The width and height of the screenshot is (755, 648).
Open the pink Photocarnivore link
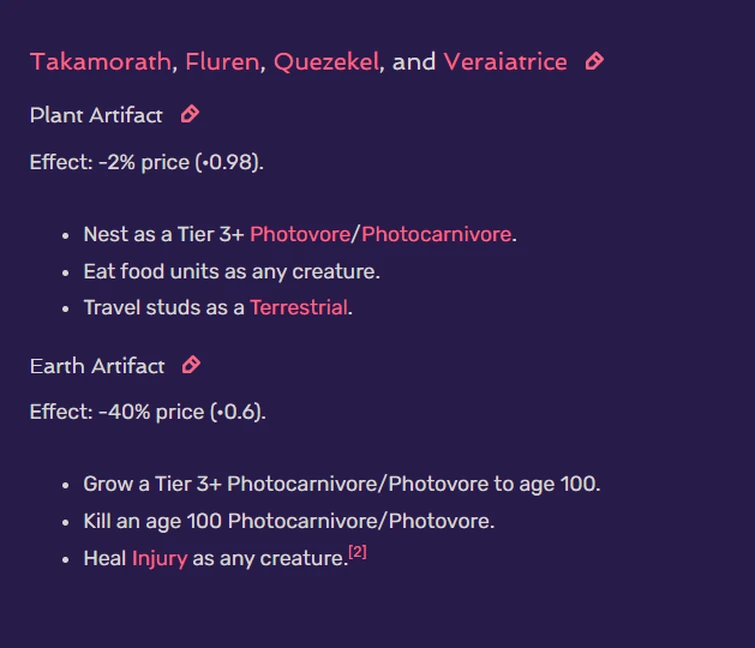pos(436,235)
